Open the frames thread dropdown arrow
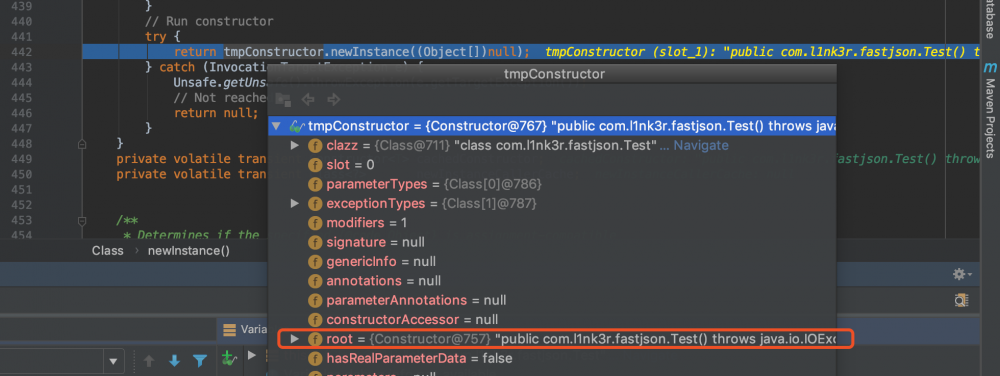The width and height of the screenshot is (1000, 376). (113, 361)
